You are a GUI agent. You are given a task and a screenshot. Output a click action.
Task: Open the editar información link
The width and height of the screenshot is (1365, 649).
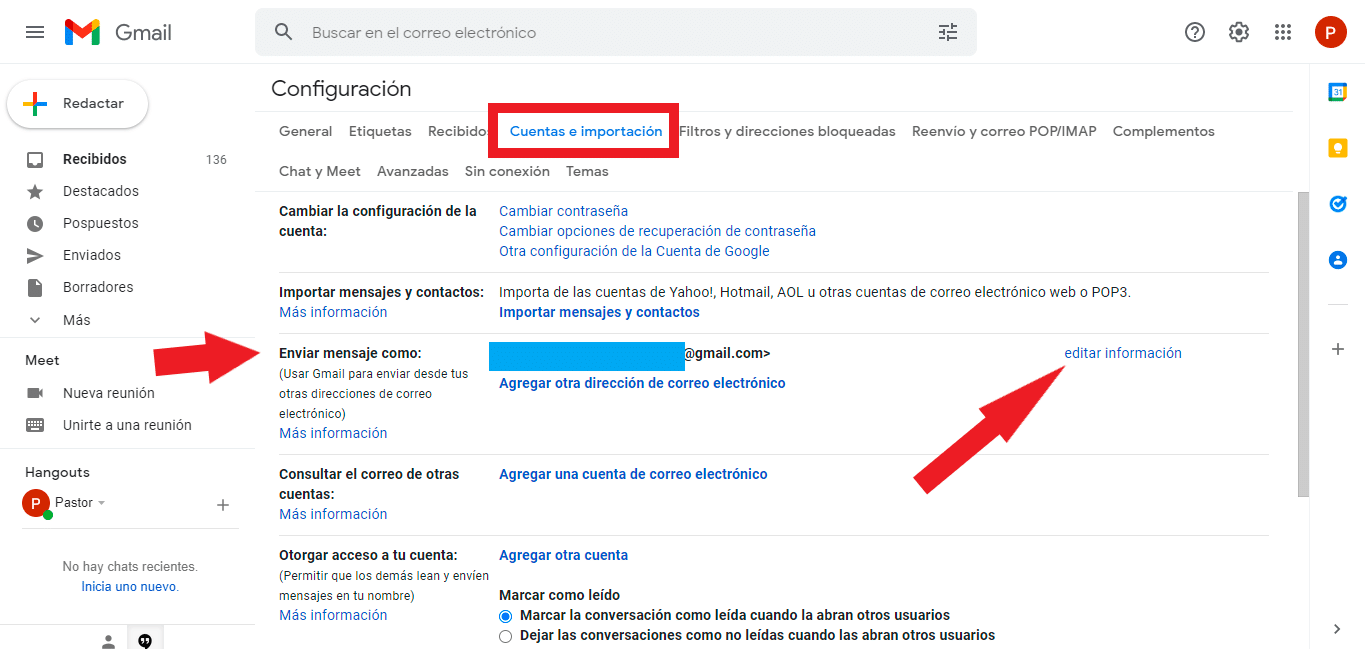tap(1122, 352)
